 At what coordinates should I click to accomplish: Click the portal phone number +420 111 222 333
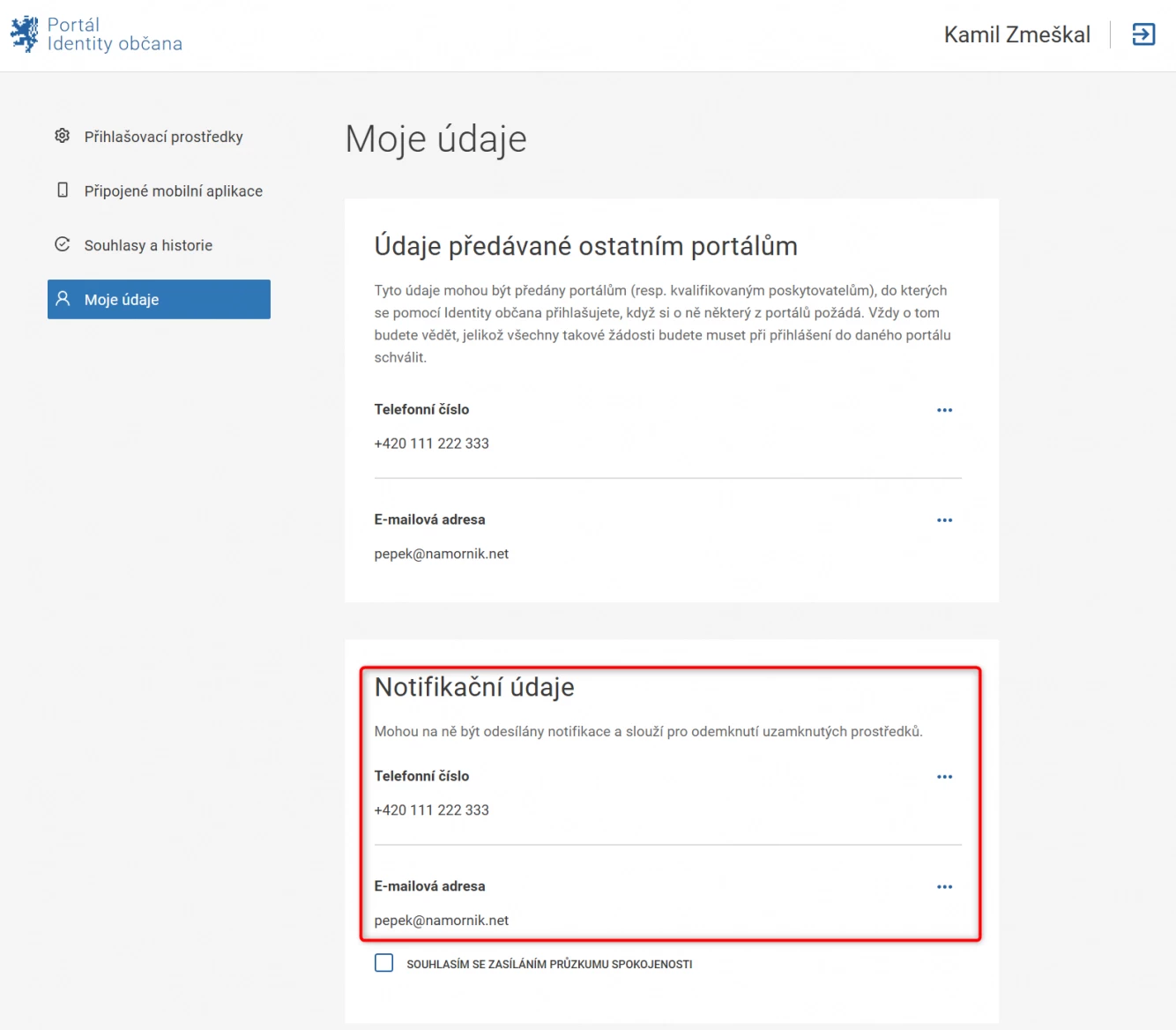[431, 444]
